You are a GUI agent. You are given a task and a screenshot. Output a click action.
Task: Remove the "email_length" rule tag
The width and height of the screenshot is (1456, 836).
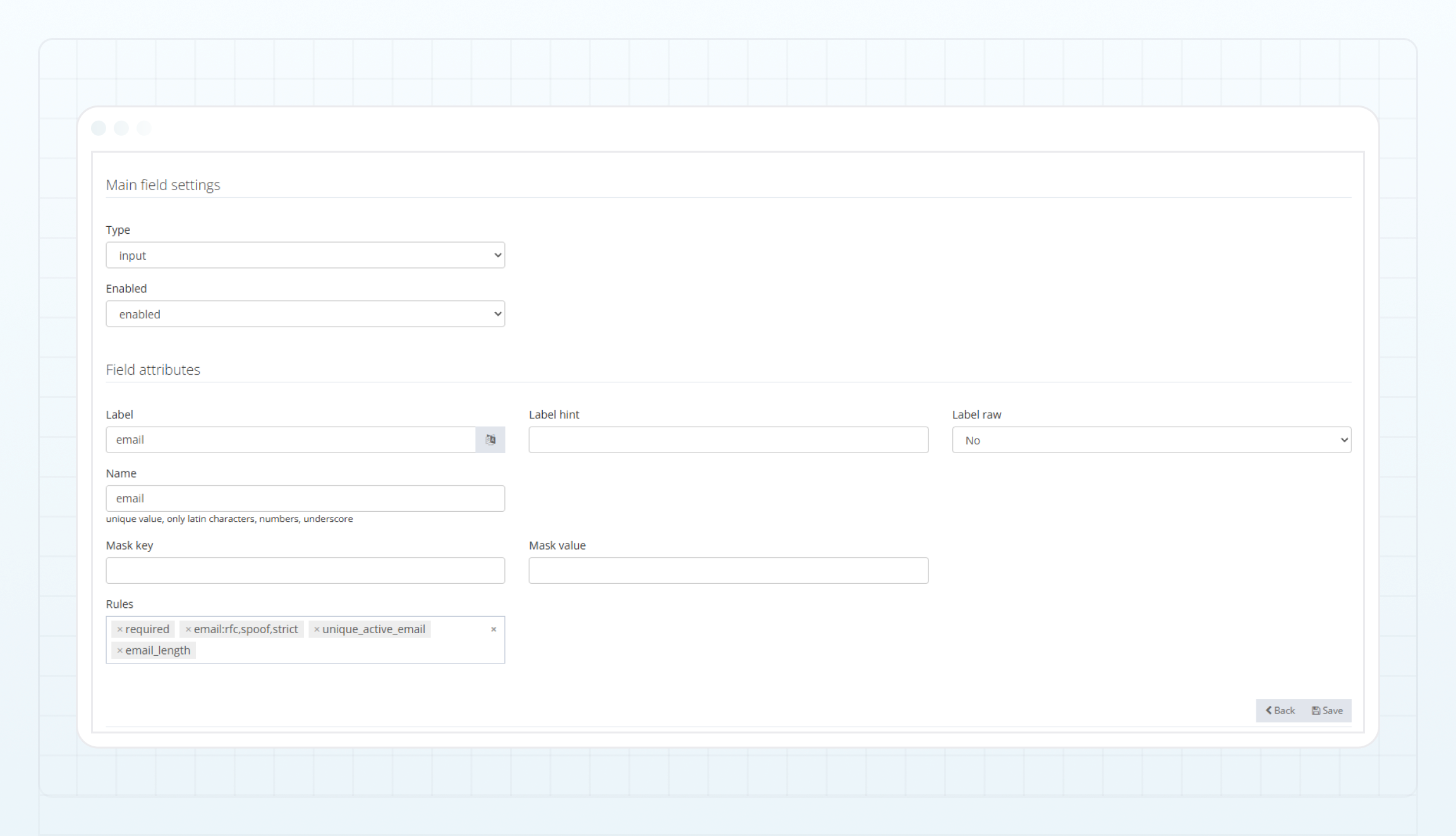click(x=120, y=650)
